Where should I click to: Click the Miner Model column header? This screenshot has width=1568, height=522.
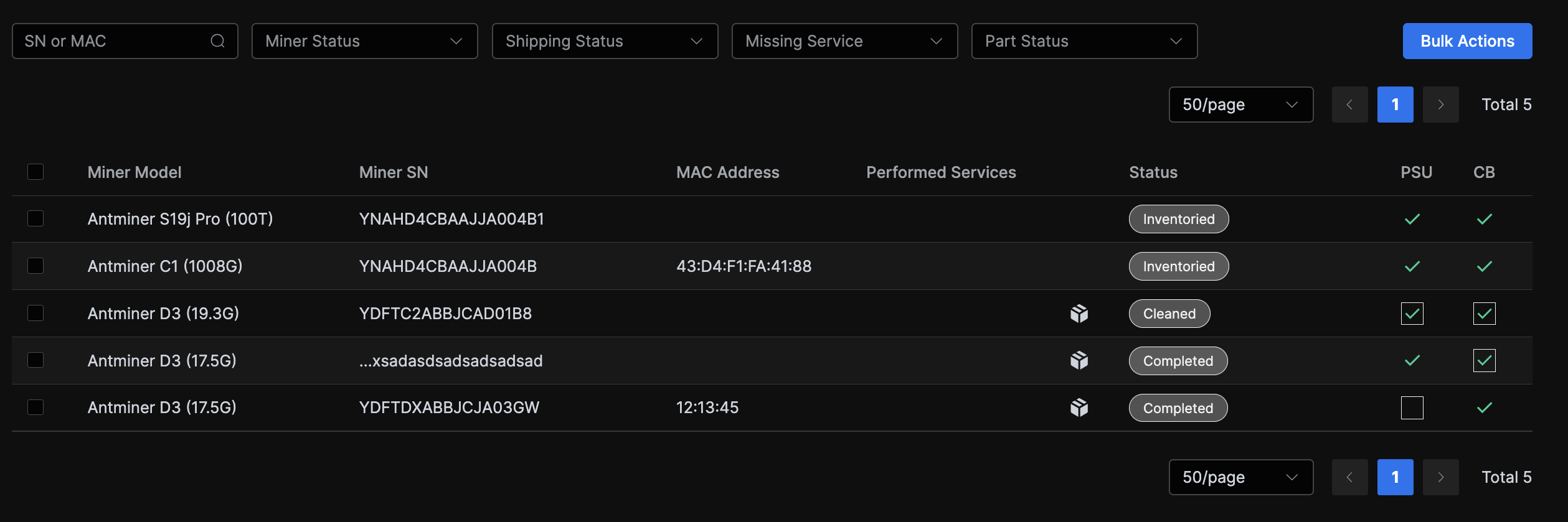coord(135,172)
